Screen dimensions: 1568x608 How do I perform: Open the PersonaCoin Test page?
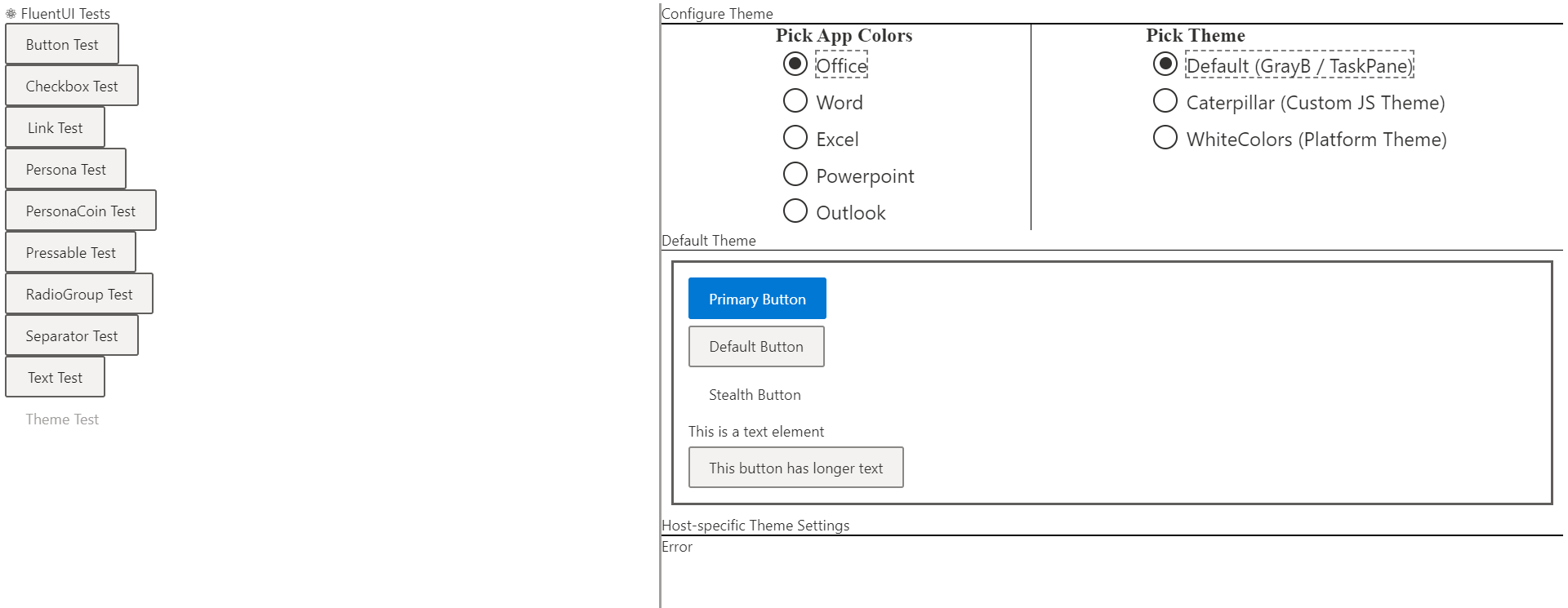point(81,211)
